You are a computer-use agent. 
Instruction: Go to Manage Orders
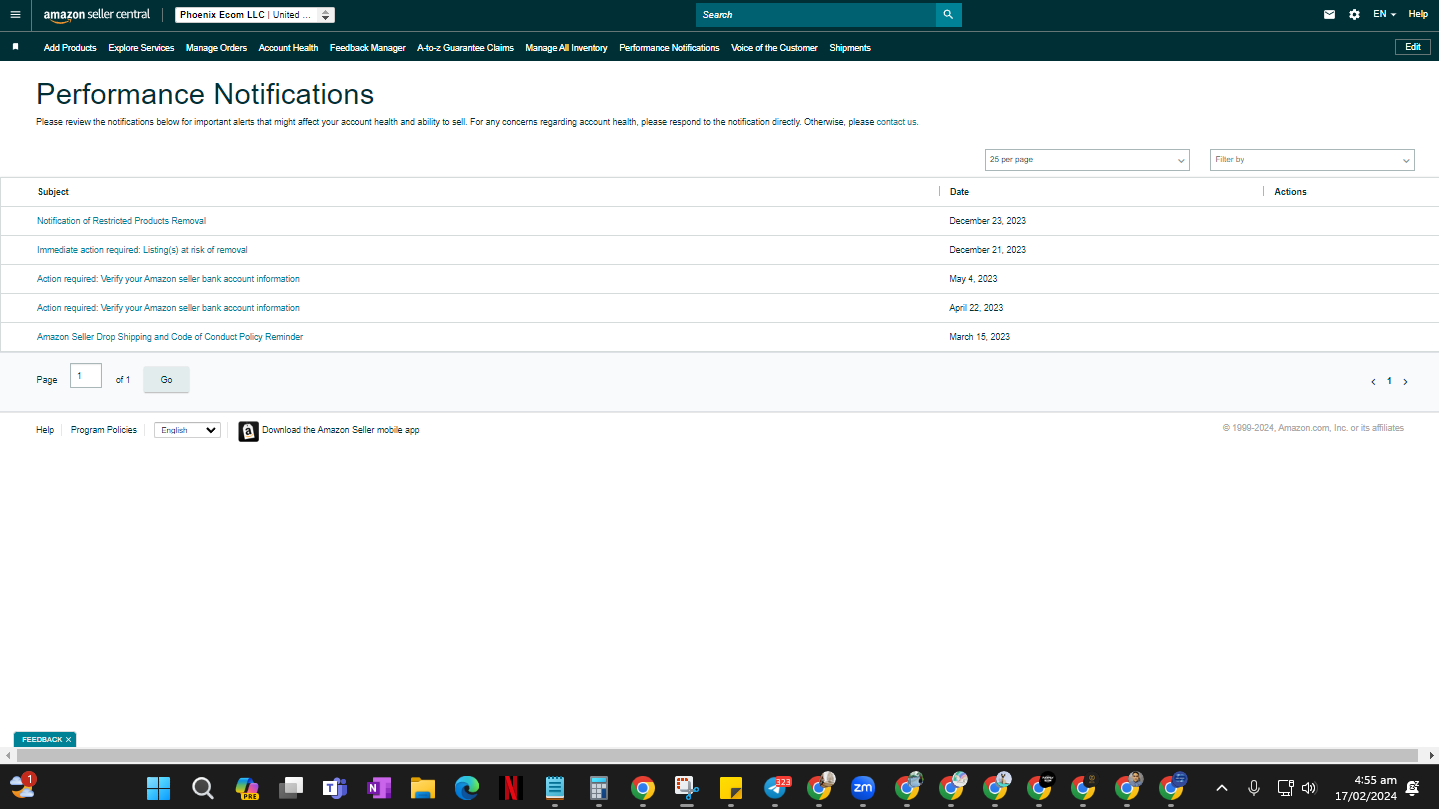click(x=216, y=48)
